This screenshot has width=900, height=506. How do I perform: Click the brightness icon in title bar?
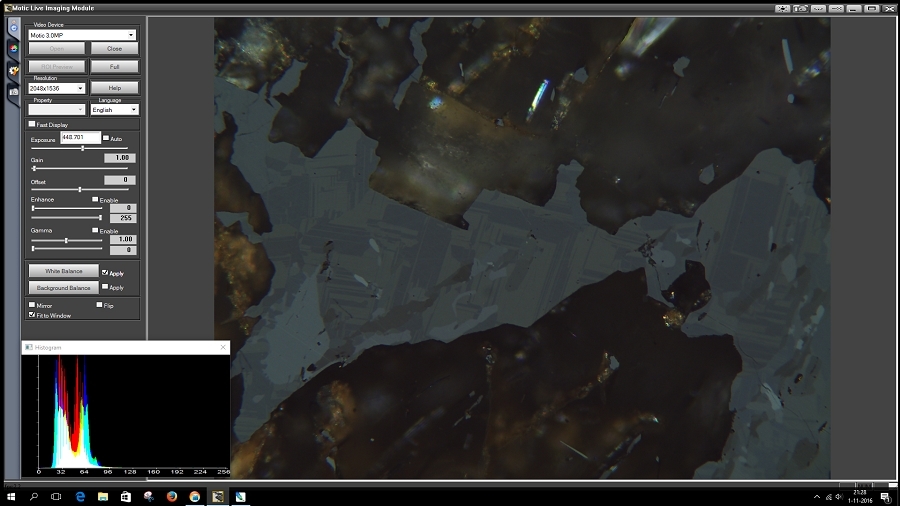pyautogui.click(x=783, y=8)
